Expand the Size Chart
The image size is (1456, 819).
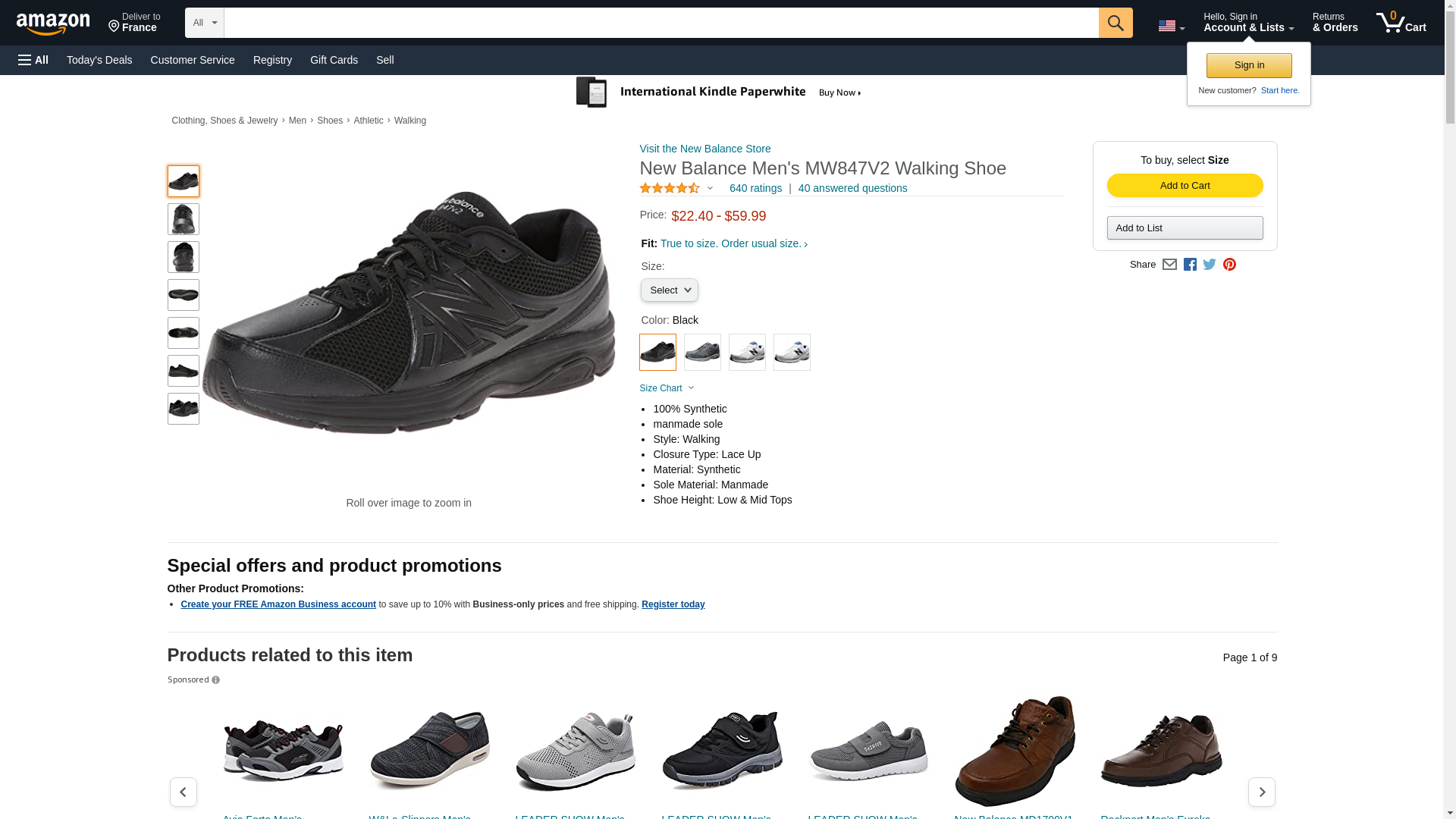[x=667, y=388]
